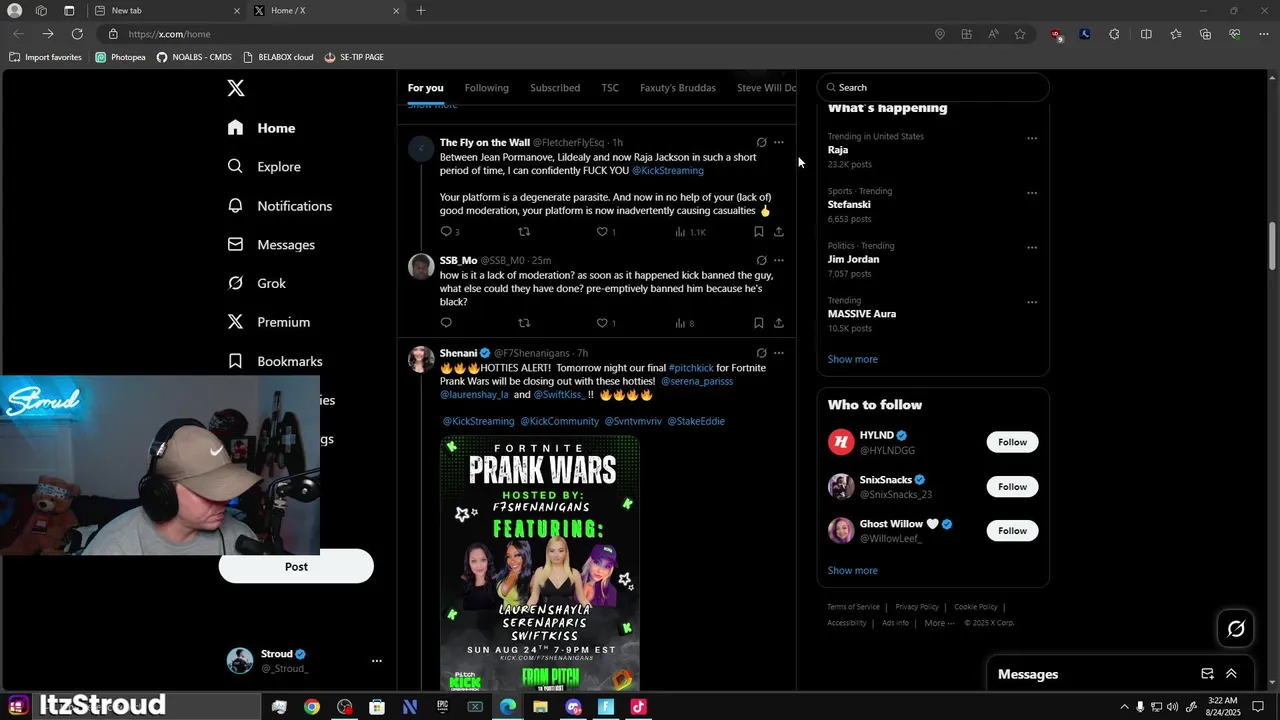Open the Explore page
Viewport: 1280px width, 720px height.
[x=264, y=167]
